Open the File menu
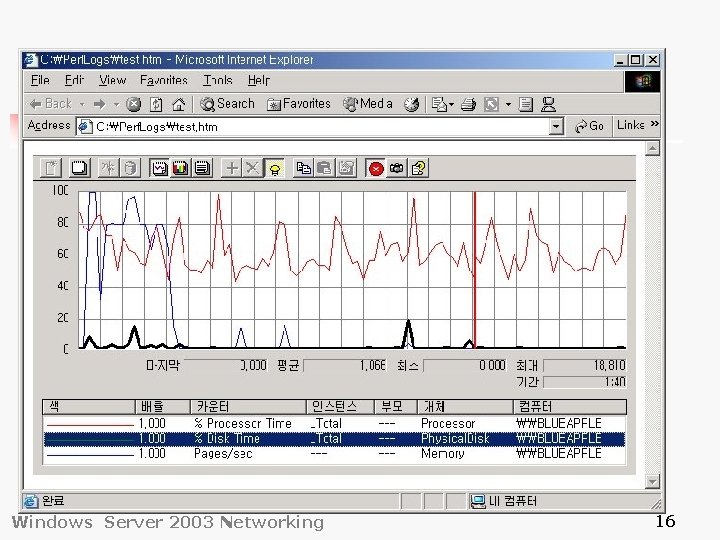 coord(40,80)
